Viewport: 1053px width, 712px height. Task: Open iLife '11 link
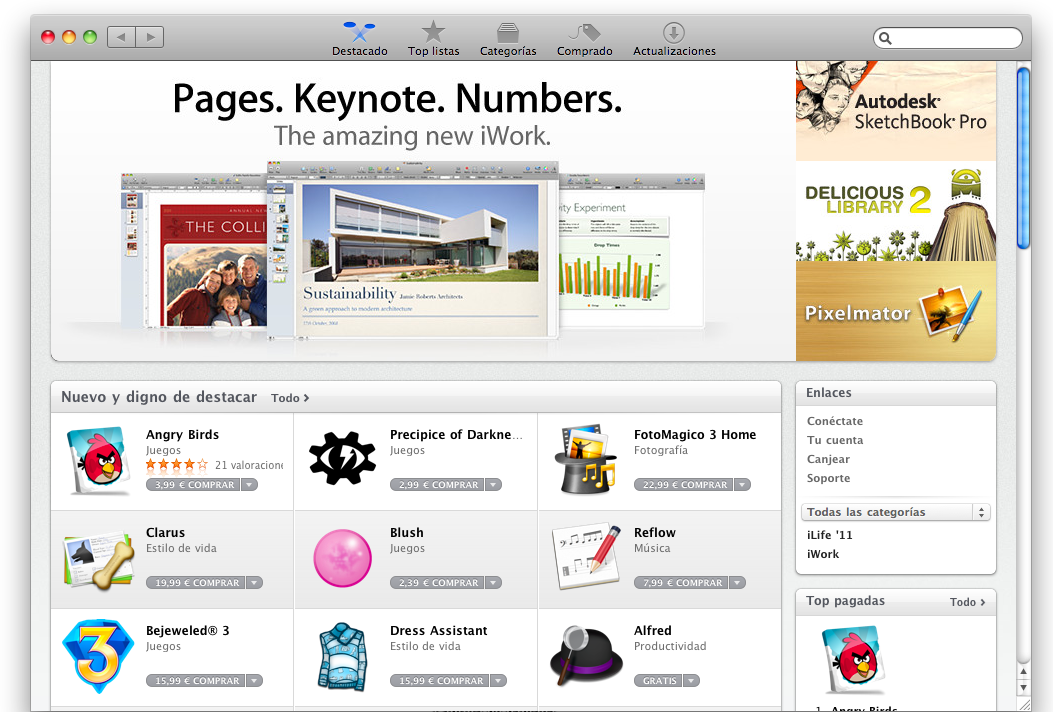(829, 535)
